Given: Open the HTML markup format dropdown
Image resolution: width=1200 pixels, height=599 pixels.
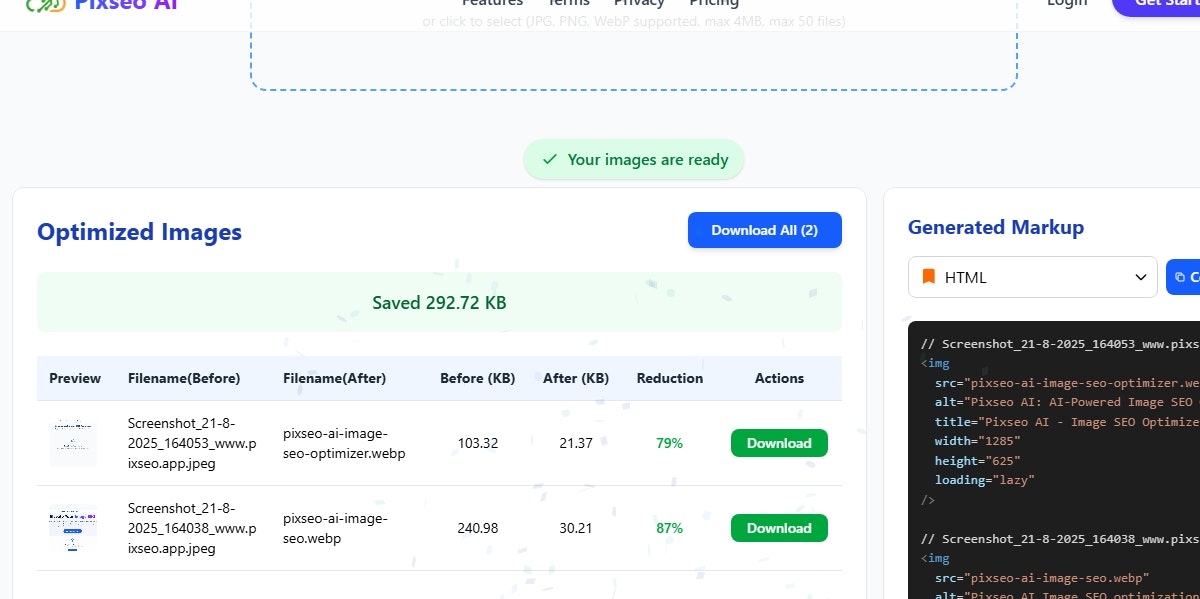Looking at the screenshot, I should click(x=1033, y=277).
